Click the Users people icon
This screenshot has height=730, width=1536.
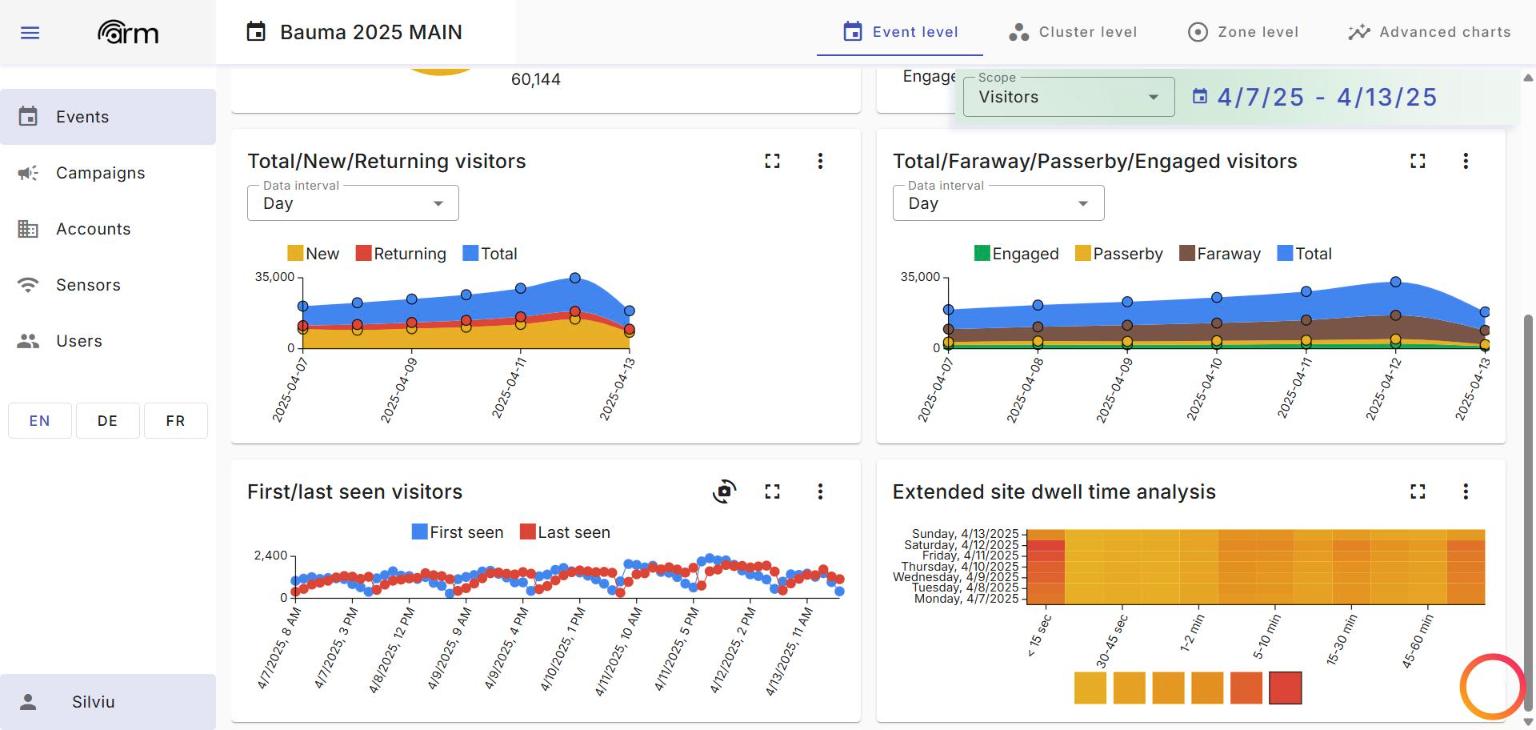29,341
